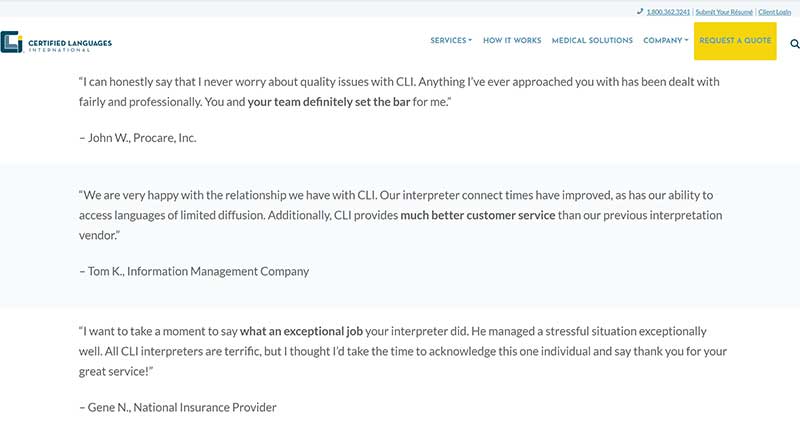
Task: Select Medical Solutions in the navigation
Action: click(592, 41)
